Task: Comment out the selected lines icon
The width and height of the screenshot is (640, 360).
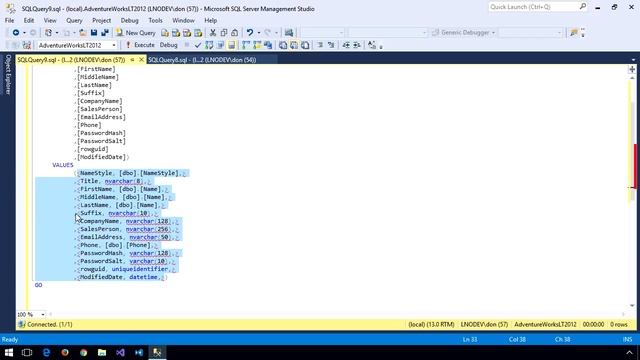Action: (x=320, y=45)
